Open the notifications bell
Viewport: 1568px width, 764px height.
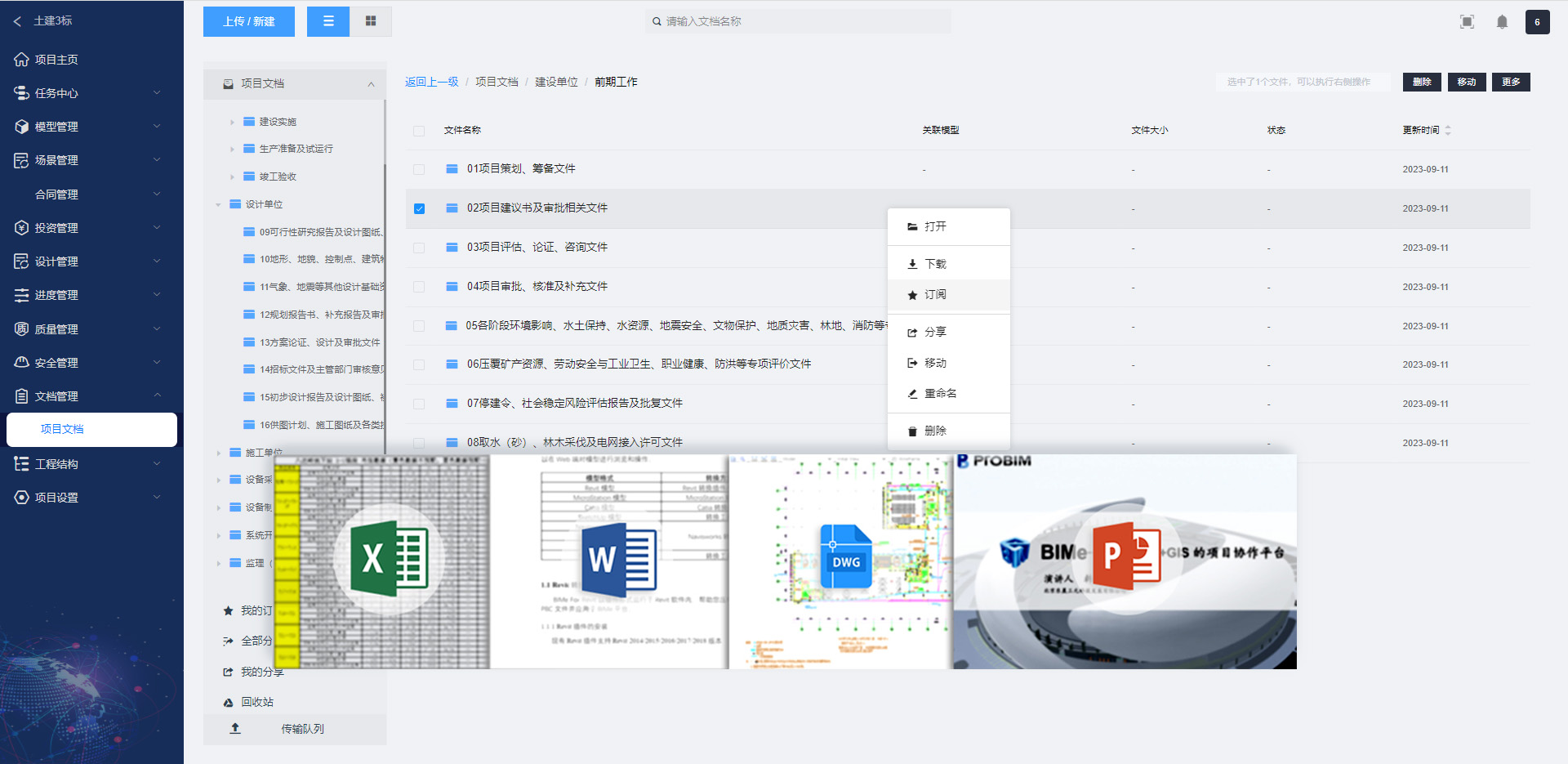[1502, 22]
